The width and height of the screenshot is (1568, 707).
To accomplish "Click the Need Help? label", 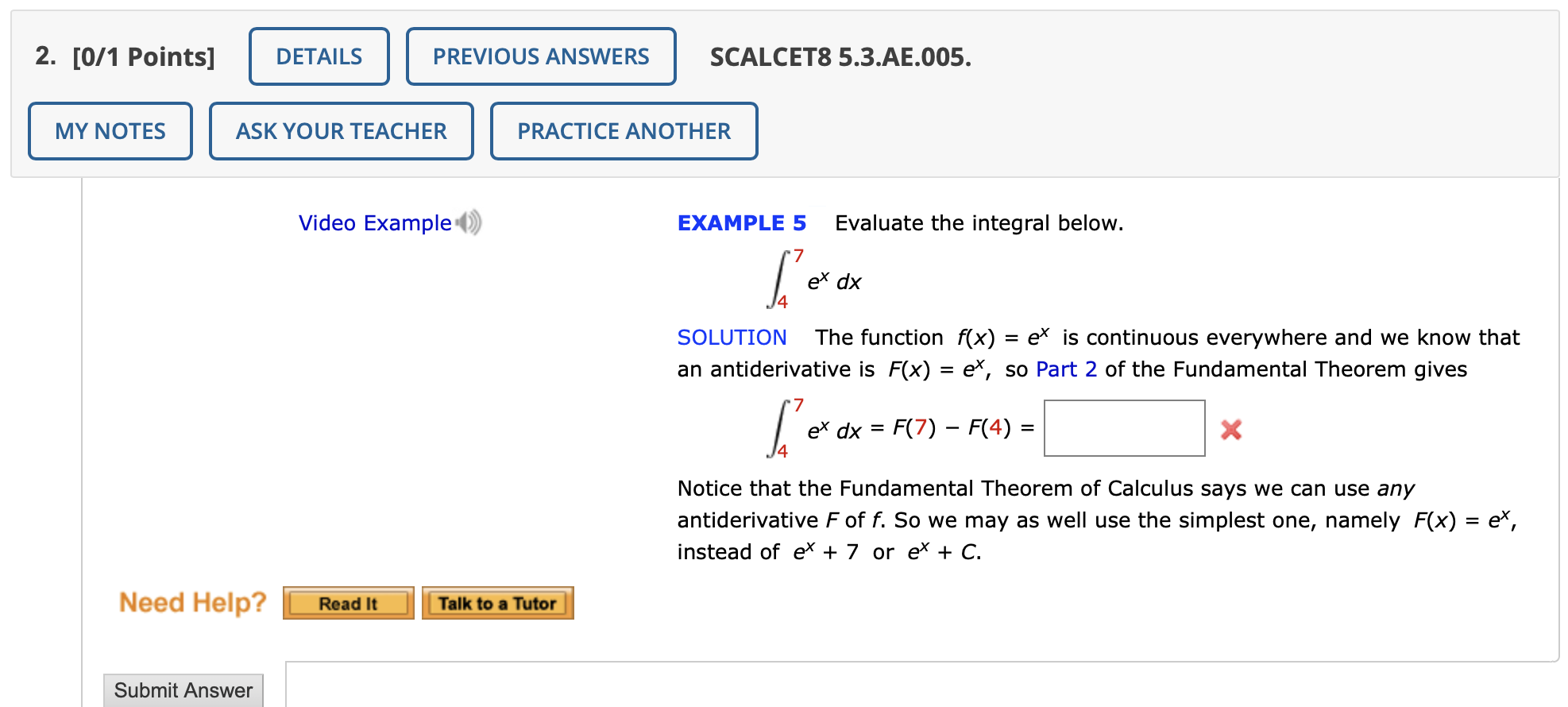I will 191,602.
